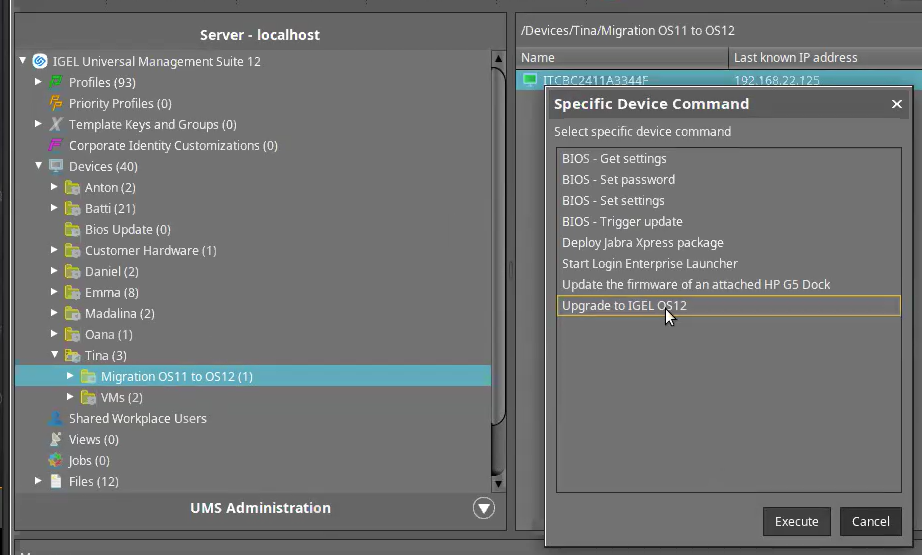Screen dimensions: 922x555
Task: Select Update firmware of HP G5 Dock command
Action: coord(729,285)
